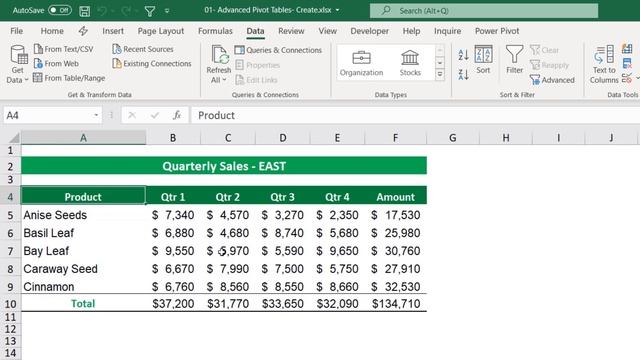
Task: Open the View tab
Action: click(328, 31)
